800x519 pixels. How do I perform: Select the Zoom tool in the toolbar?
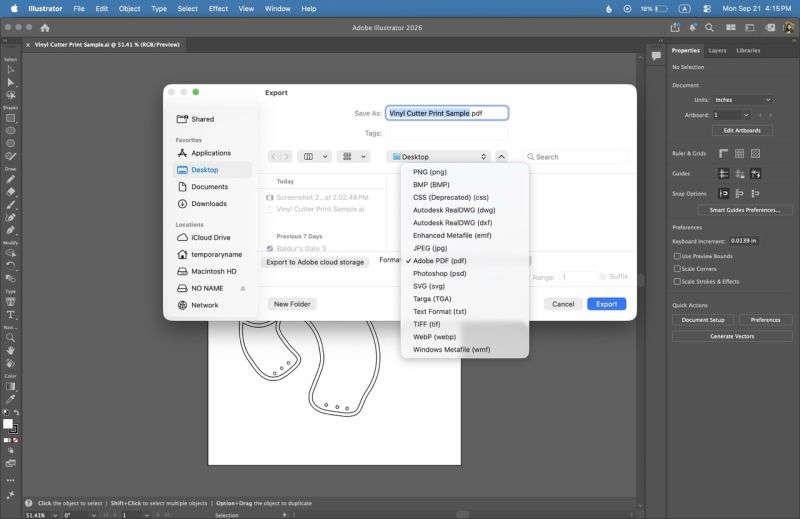coord(10,338)
